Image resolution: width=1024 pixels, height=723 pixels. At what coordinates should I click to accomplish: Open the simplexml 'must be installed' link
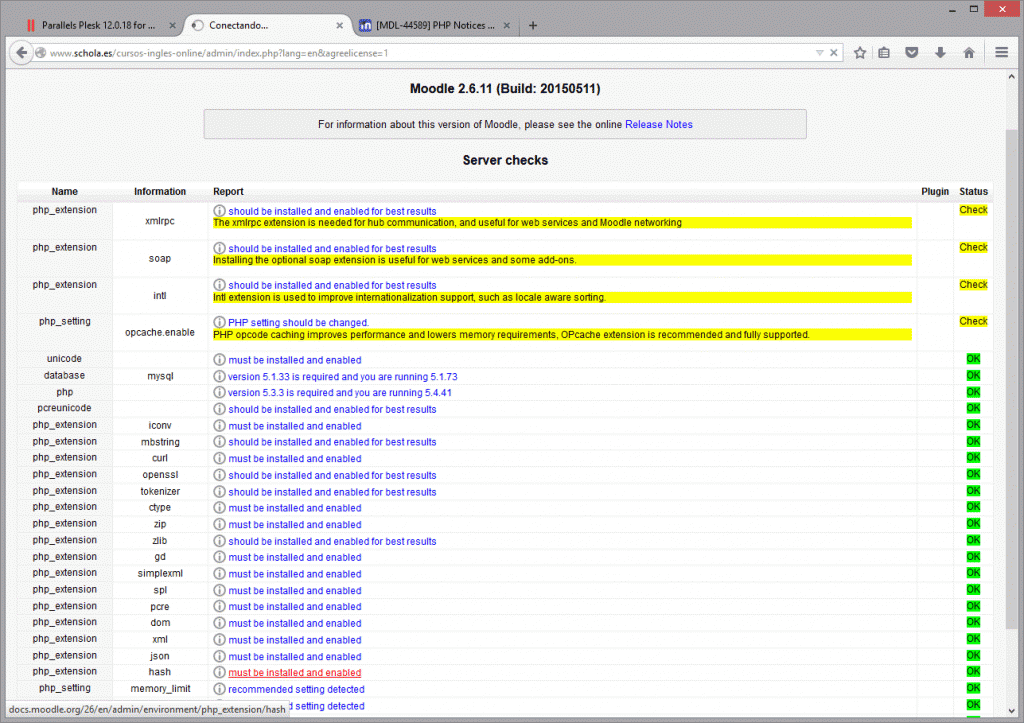[x=295, y=574]
